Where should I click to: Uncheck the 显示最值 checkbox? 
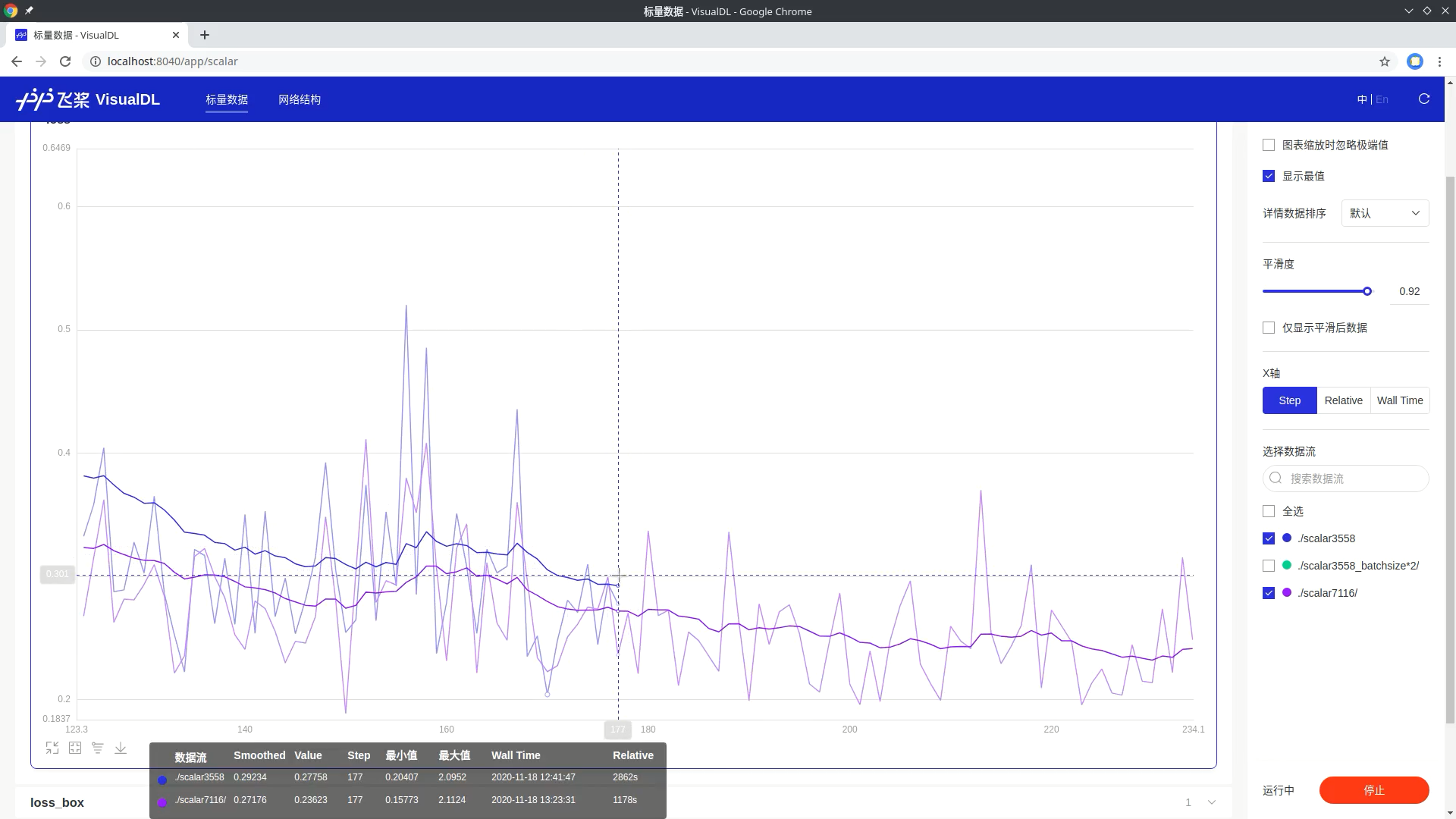point(1269,176)
